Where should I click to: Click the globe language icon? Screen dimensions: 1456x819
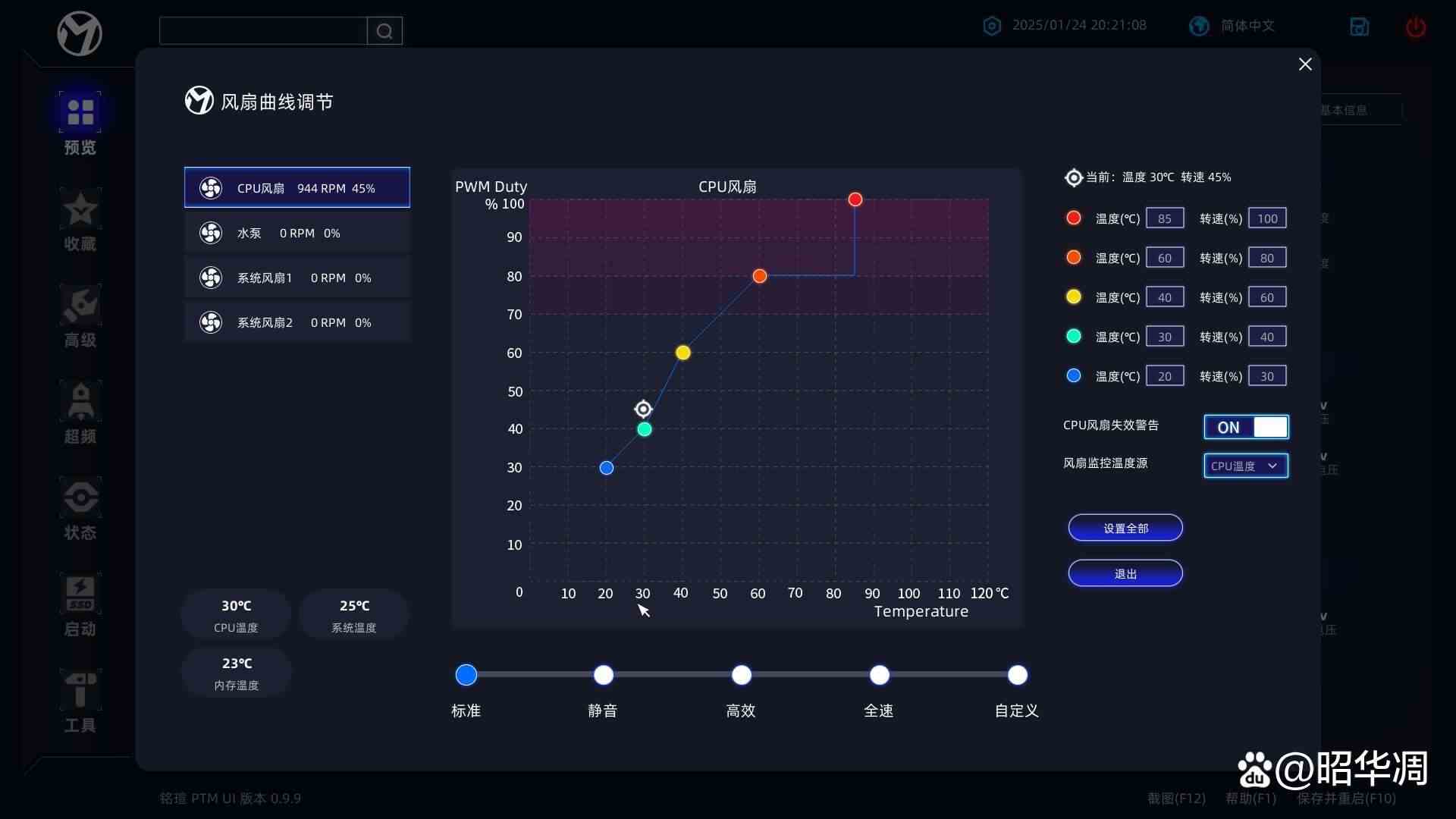(x=1199, y=26)
